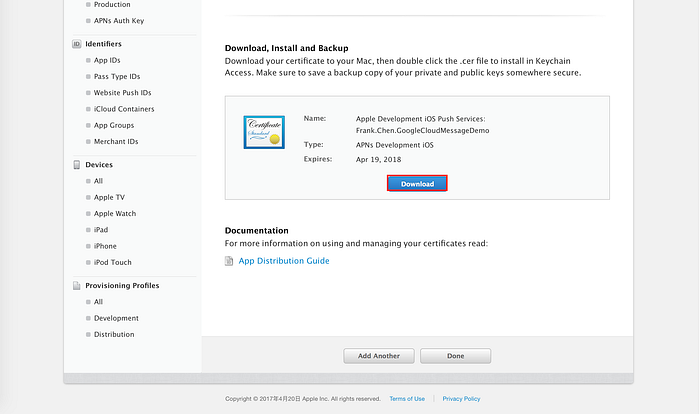Click the Devices section phone icon

77,165
